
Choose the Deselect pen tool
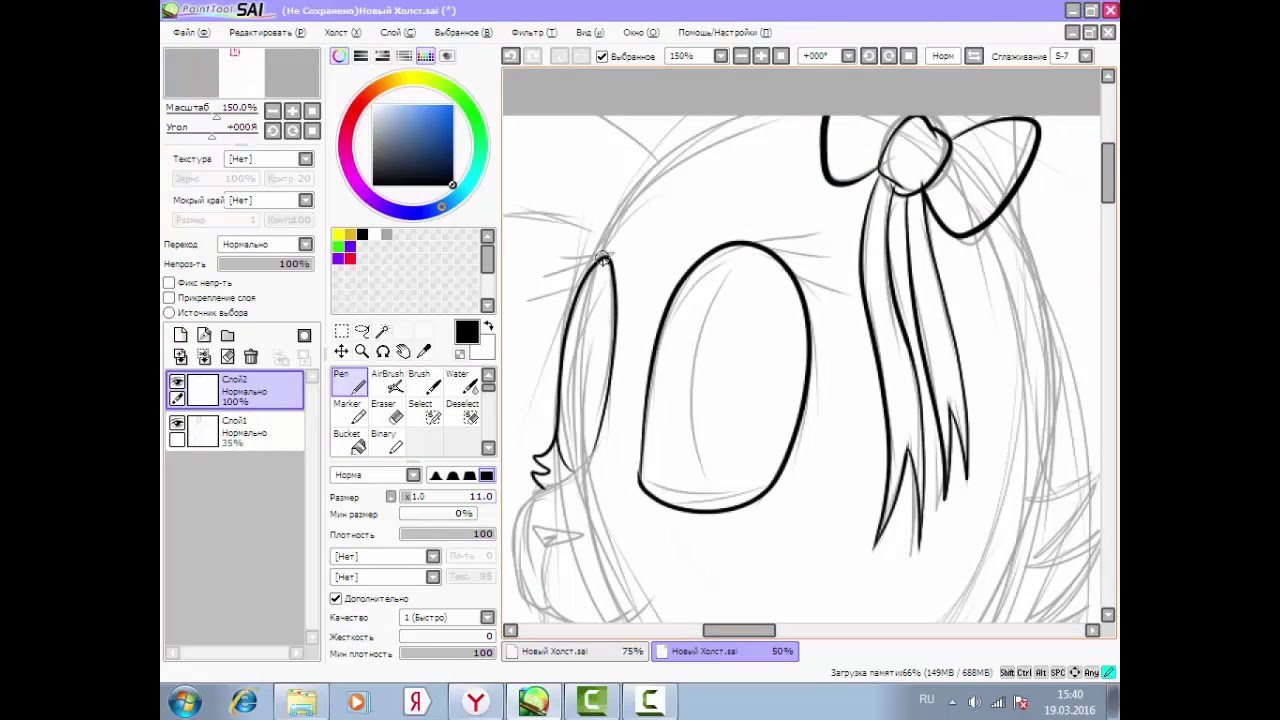click(x=461, y=412)
